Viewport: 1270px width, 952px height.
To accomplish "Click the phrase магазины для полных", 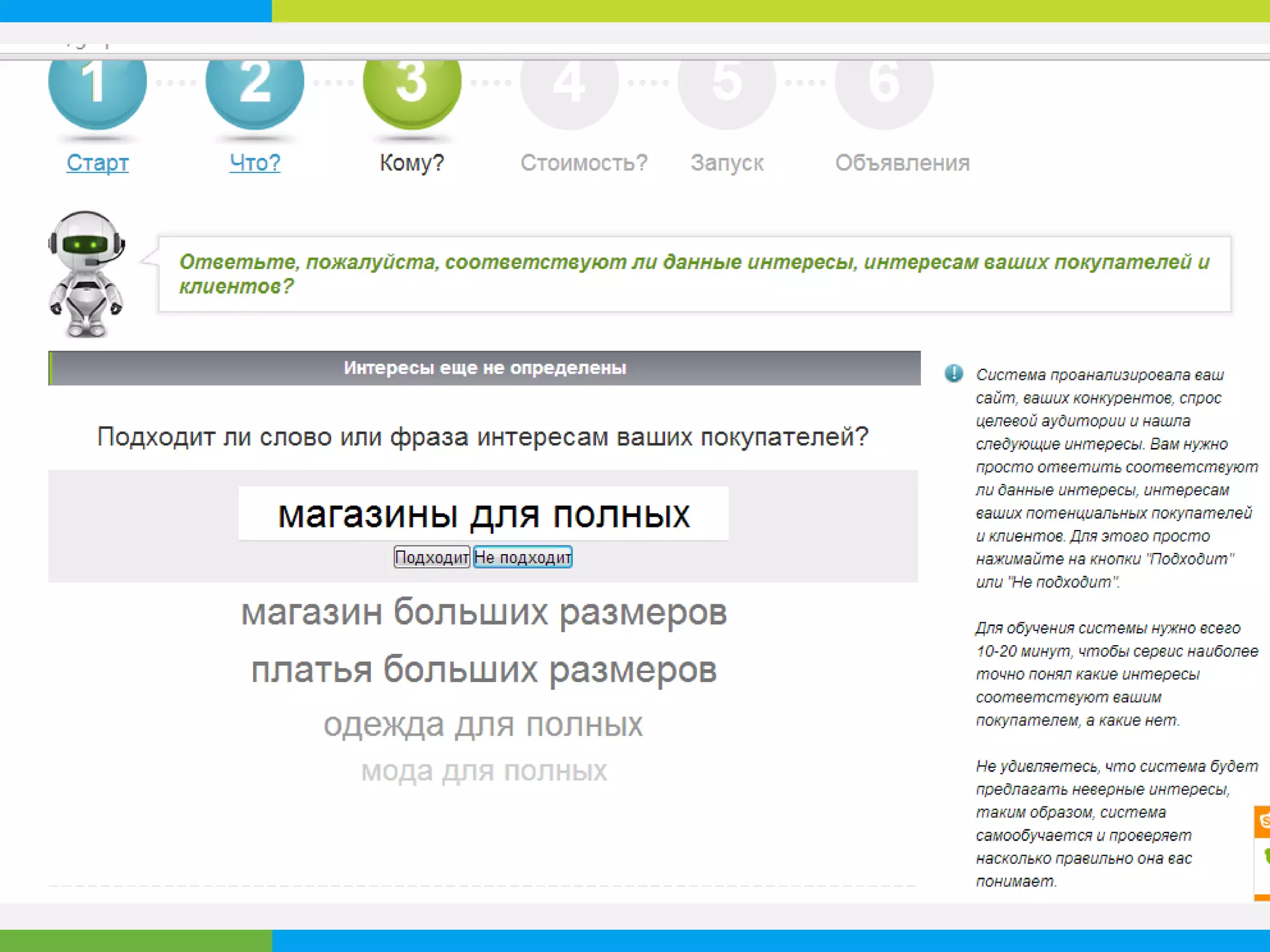I will (483, 514).
